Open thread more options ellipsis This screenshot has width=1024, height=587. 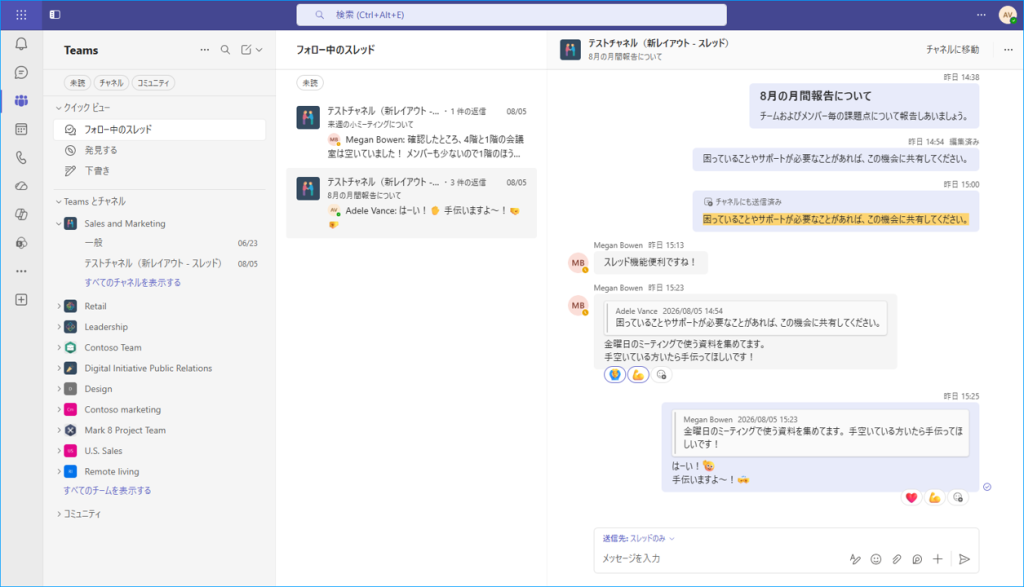(1008, 50)
